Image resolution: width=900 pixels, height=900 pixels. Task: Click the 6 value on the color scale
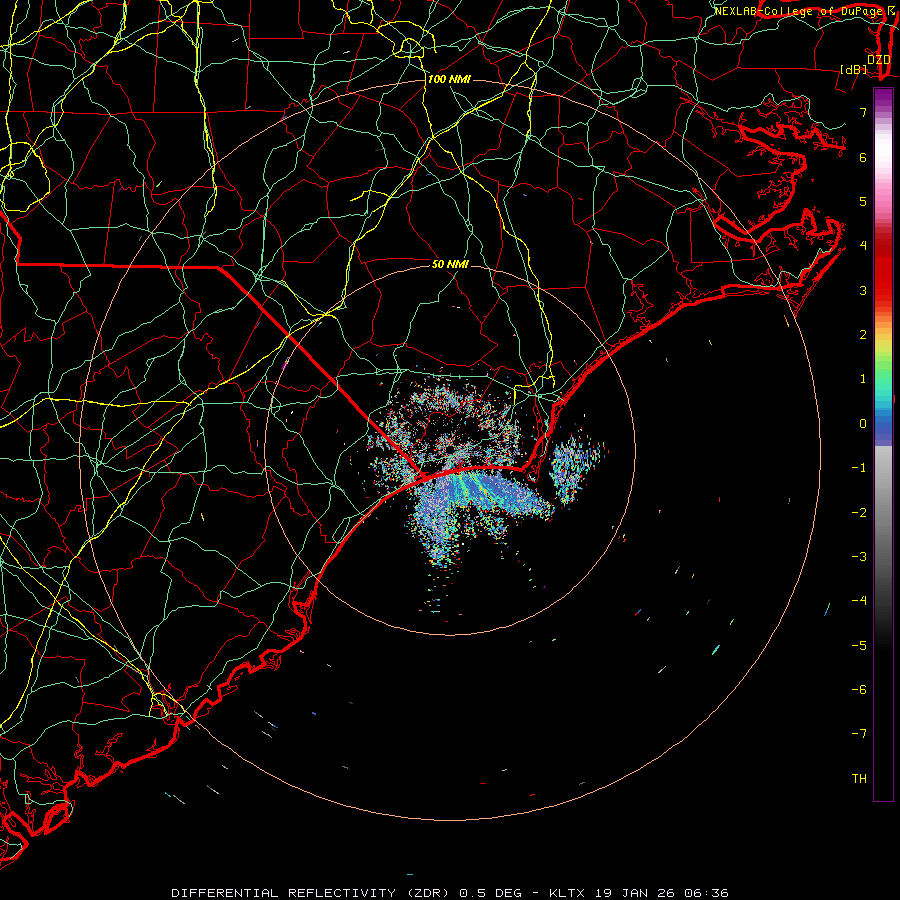click(x=863, y=157)
